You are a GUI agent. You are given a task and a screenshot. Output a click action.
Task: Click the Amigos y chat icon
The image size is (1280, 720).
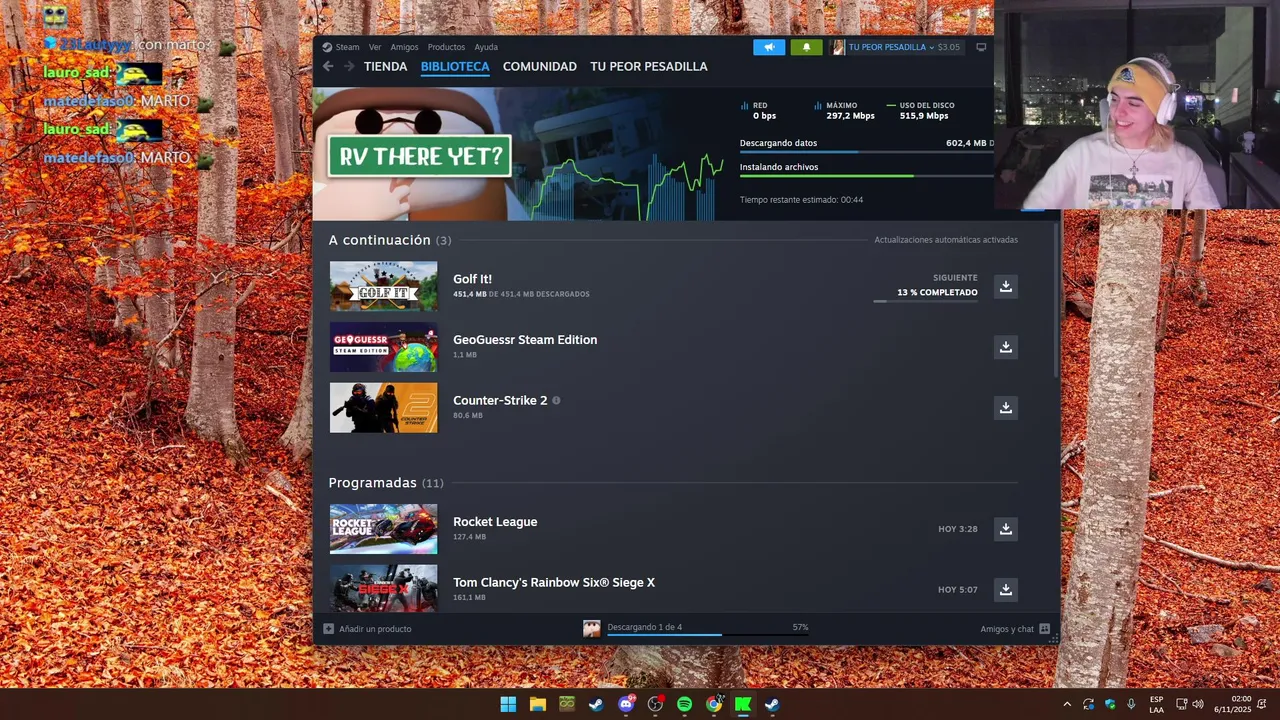1044,629
